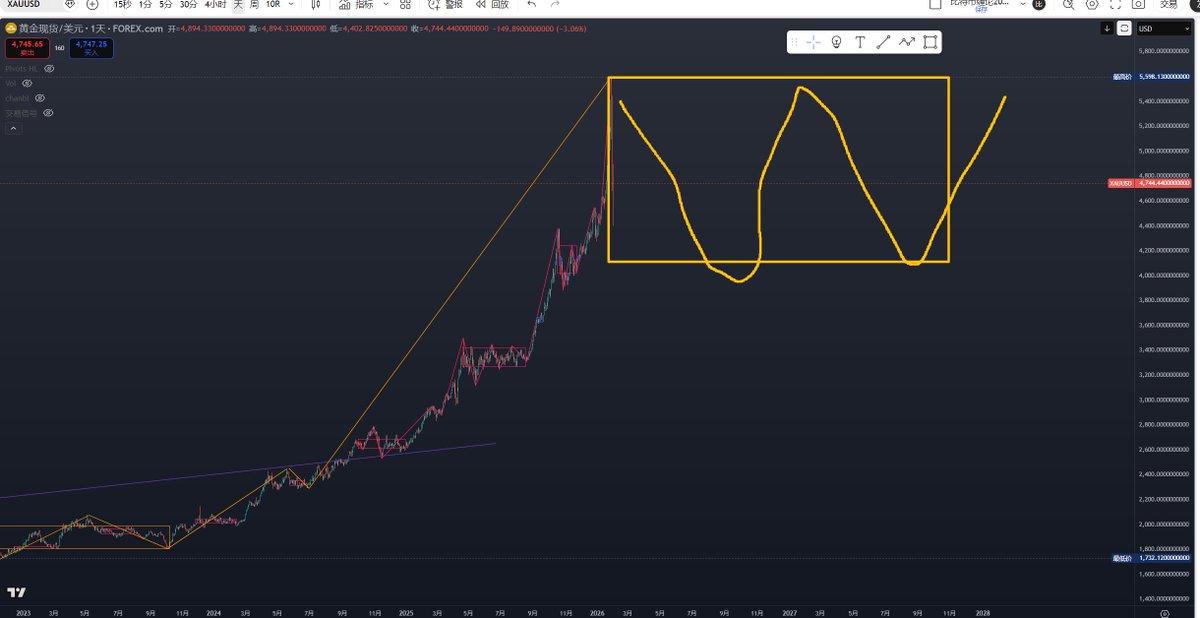Image resolution: width=1200 pixels, height=618 pixels.
Task: Switch to the 周 weekly timeframe
Action: click(x=252, y=4)
